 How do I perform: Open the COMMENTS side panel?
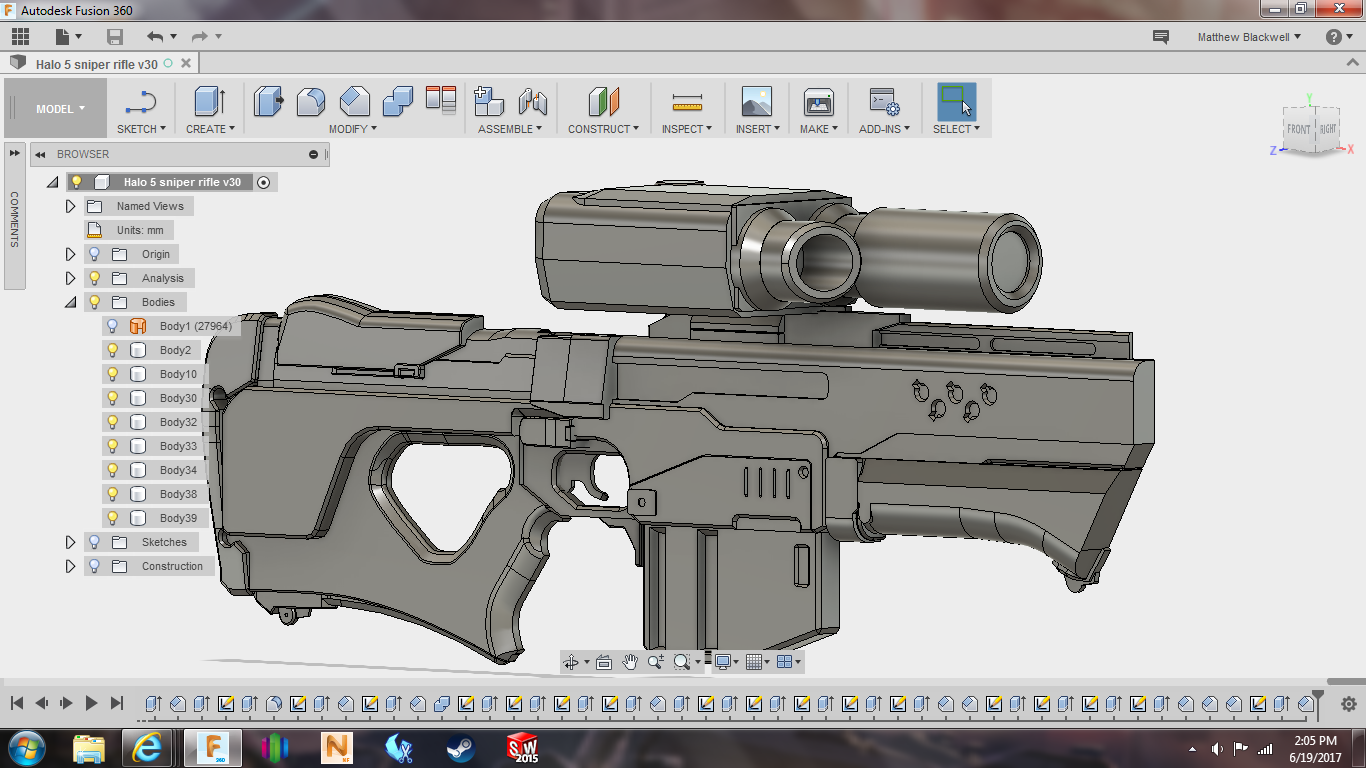point(15,219)
